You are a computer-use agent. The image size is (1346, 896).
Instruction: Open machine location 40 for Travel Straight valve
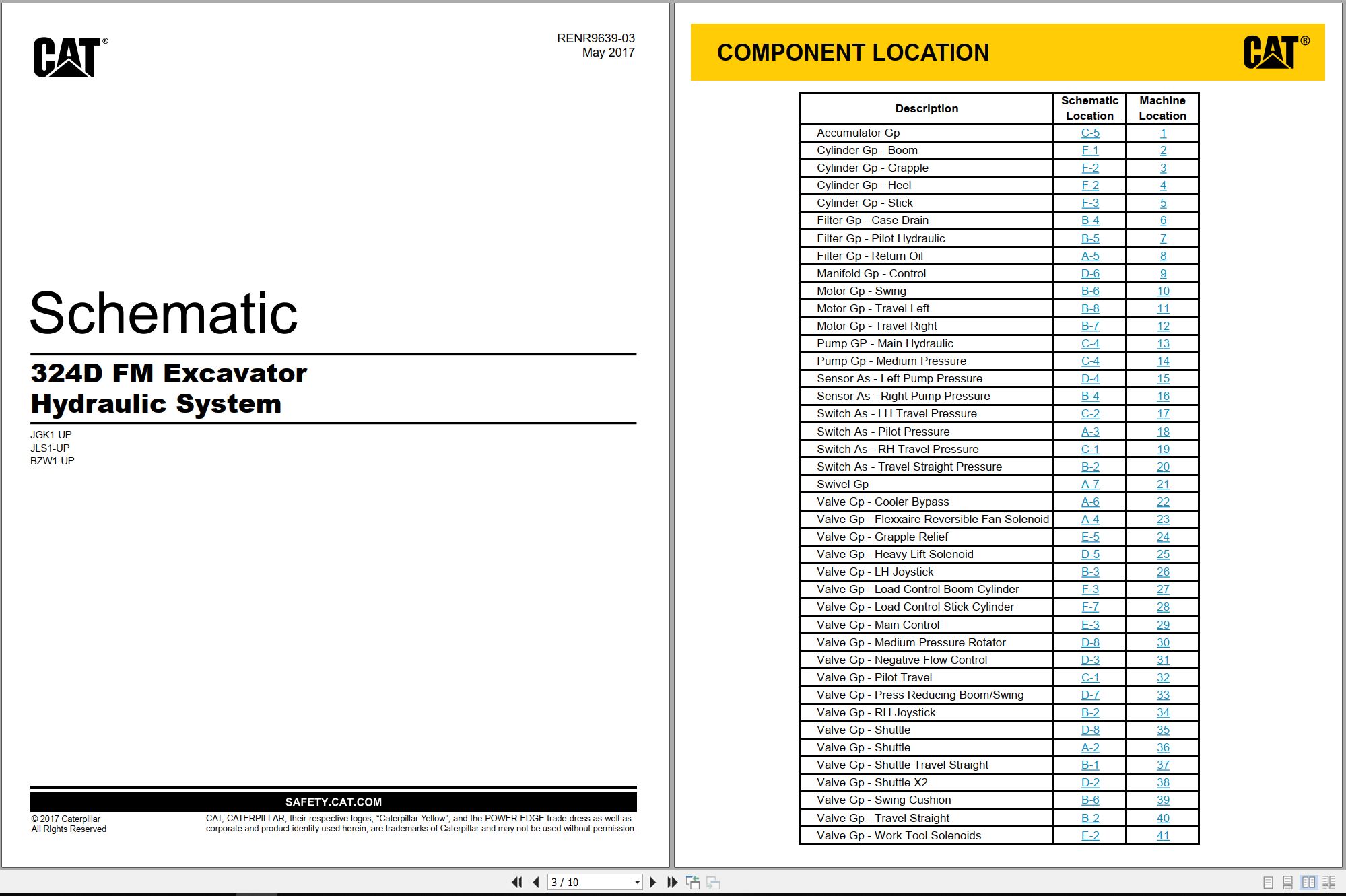click(x=1163, y=818)
